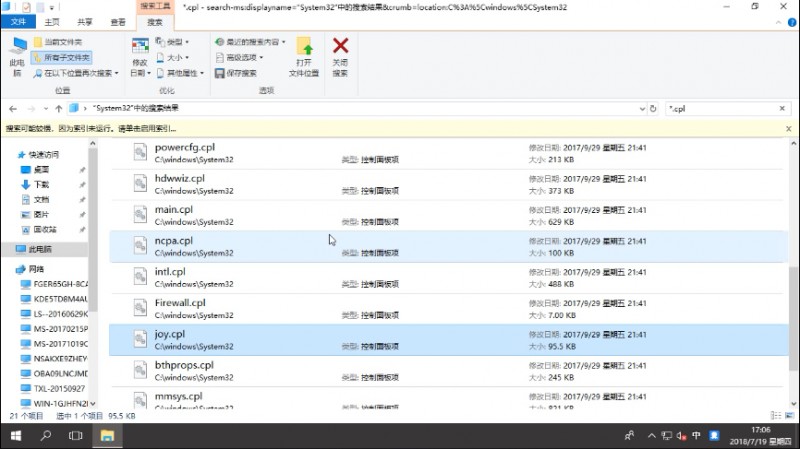Switch to the 查看 View tab

[118, 22]
